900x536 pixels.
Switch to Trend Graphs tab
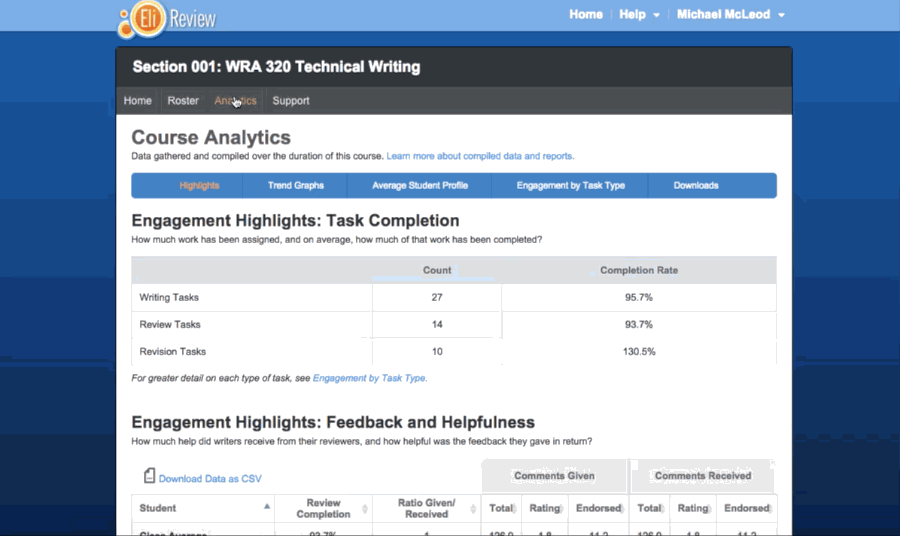click(296, 185)
